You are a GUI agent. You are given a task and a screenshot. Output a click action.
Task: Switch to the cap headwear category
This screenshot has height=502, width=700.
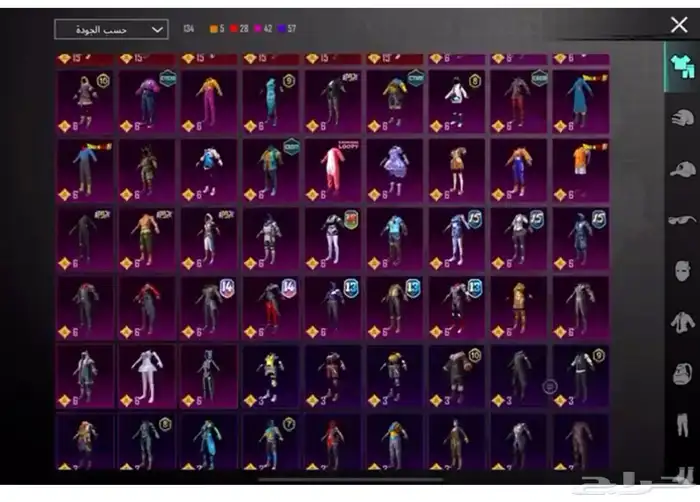[681, 168]
